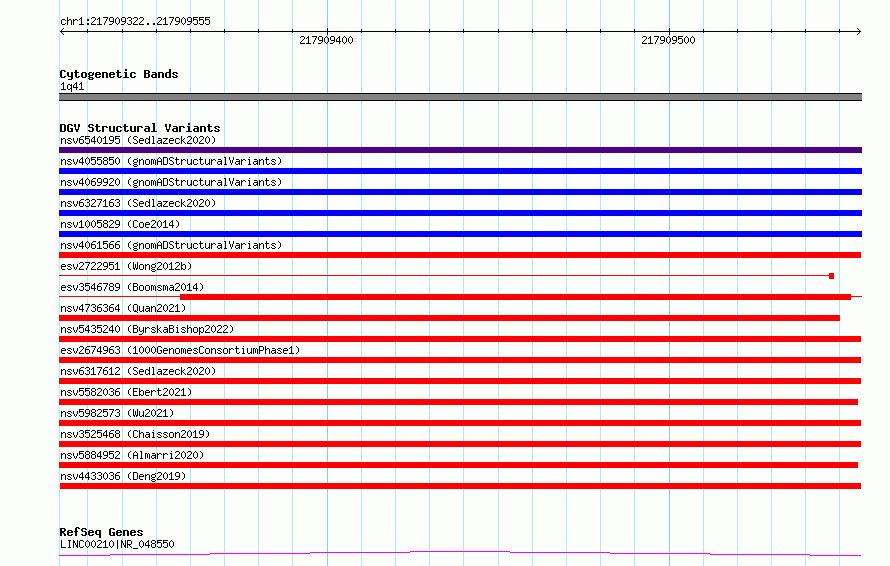Click the blue nsv6327163 variant bar
The height and width of the screenshot is (566, 890).
pos(460,213)
